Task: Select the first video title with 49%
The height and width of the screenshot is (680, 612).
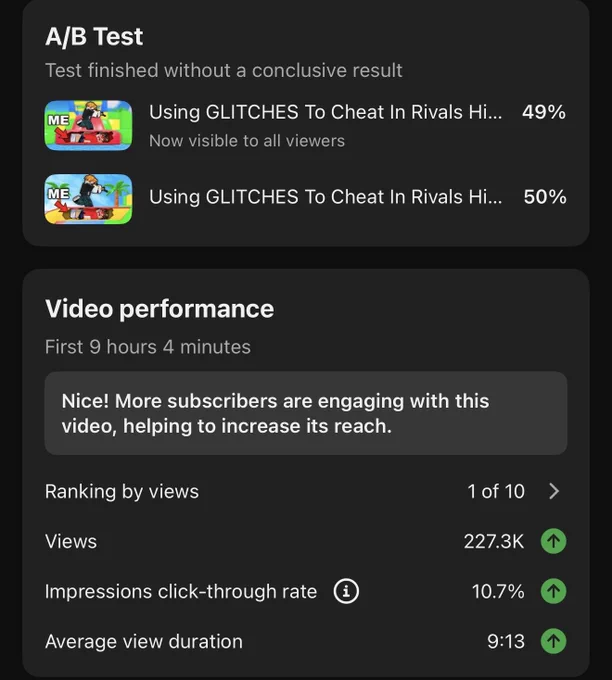Action: click(x=325, y=112)
